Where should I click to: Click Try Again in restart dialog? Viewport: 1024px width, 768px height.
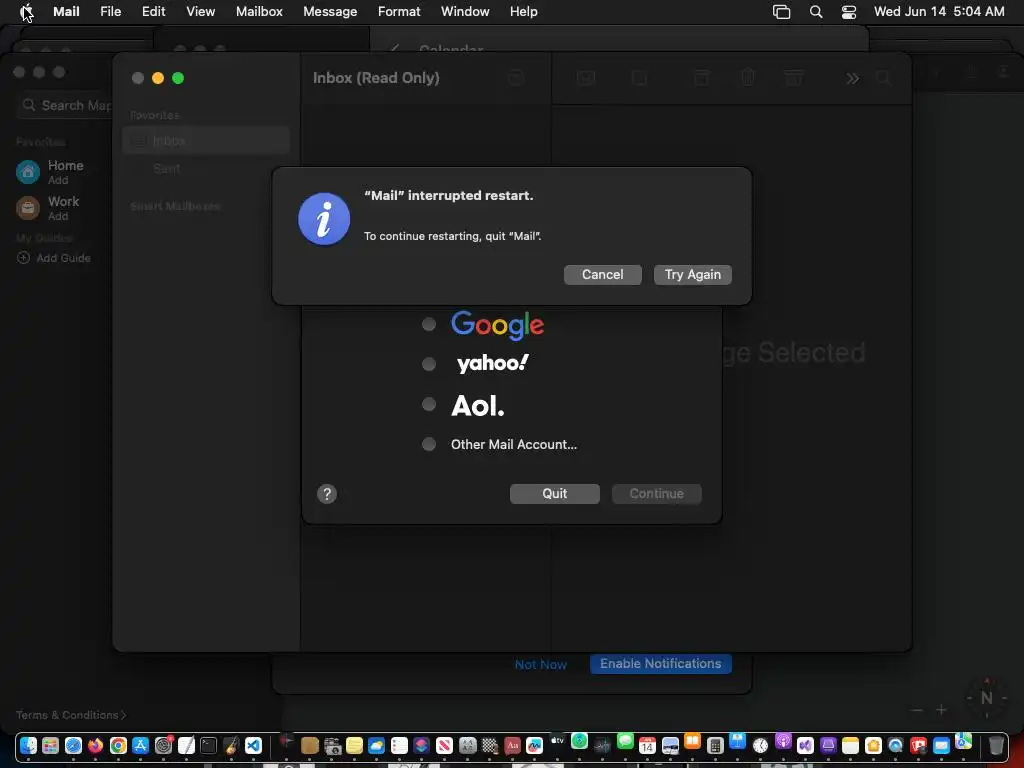[x=692, y=274]
